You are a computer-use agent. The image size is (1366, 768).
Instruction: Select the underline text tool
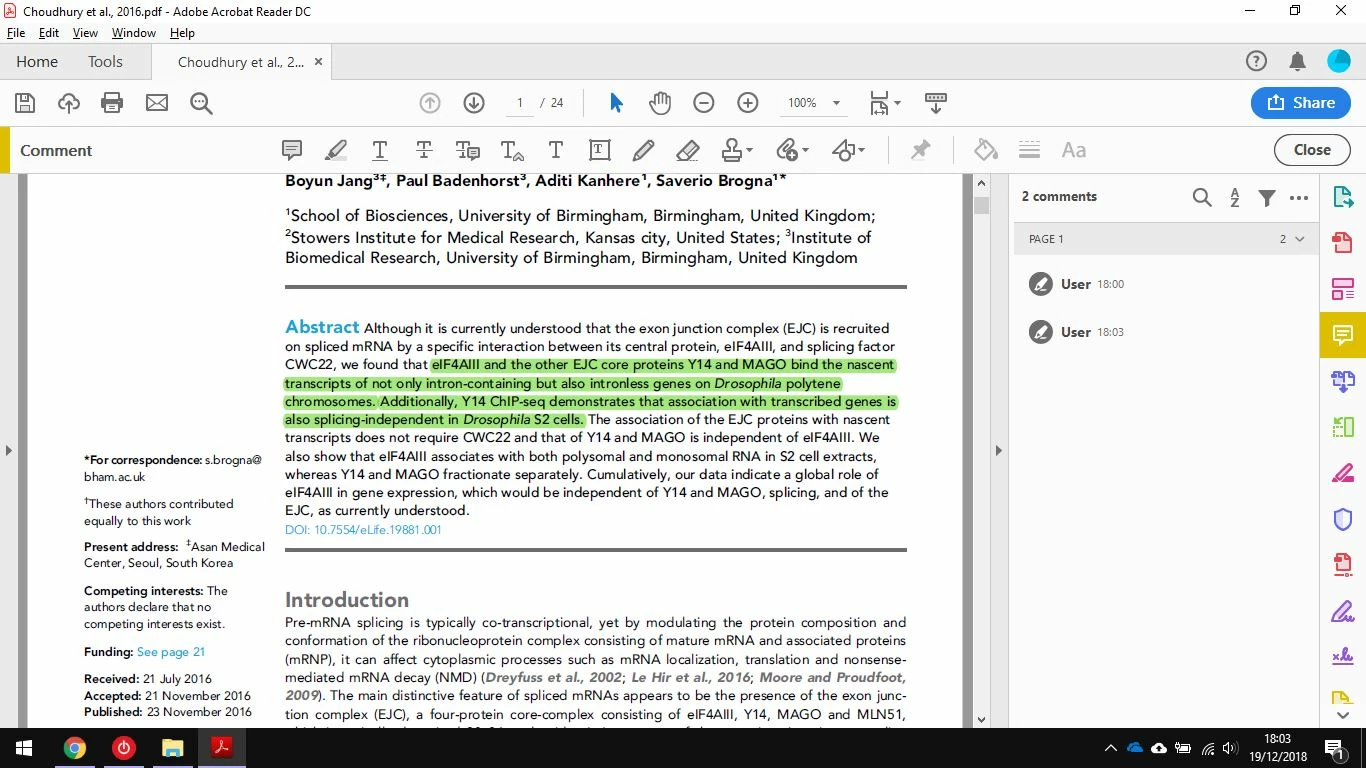pyautogui.click(x=380, y=150)
